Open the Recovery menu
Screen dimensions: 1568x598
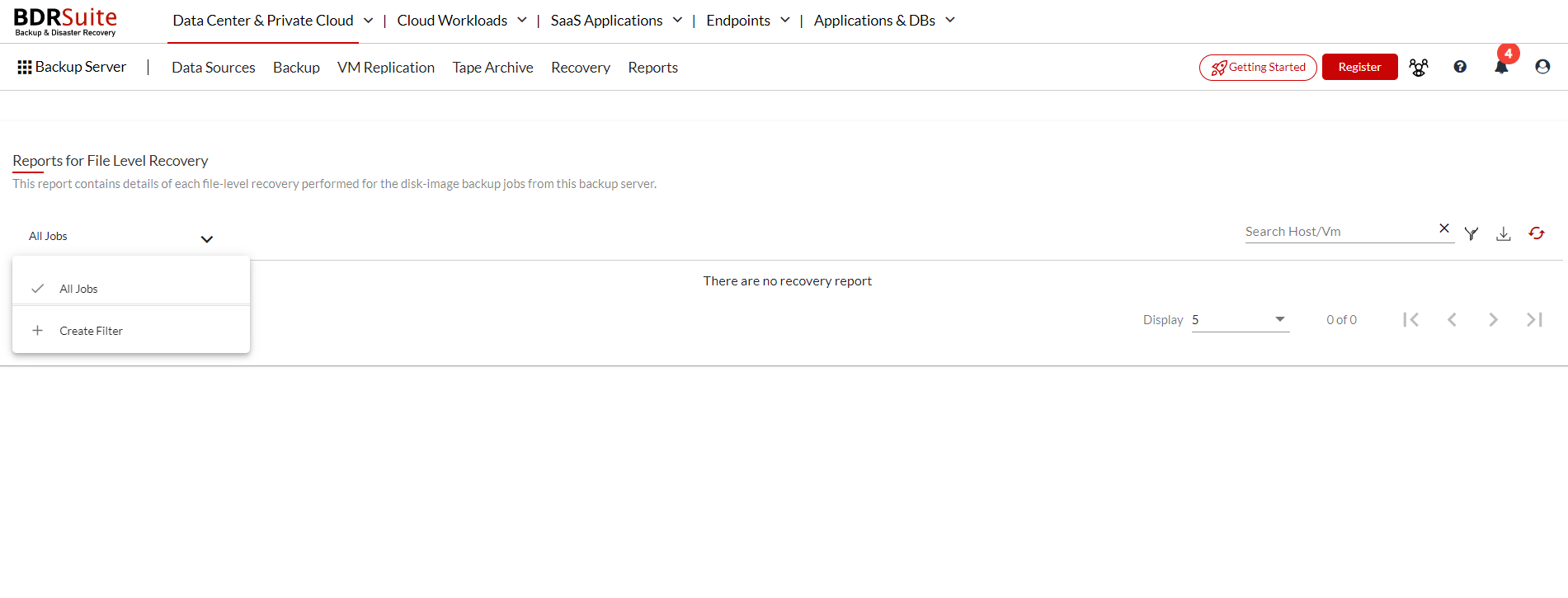(581, 68)
